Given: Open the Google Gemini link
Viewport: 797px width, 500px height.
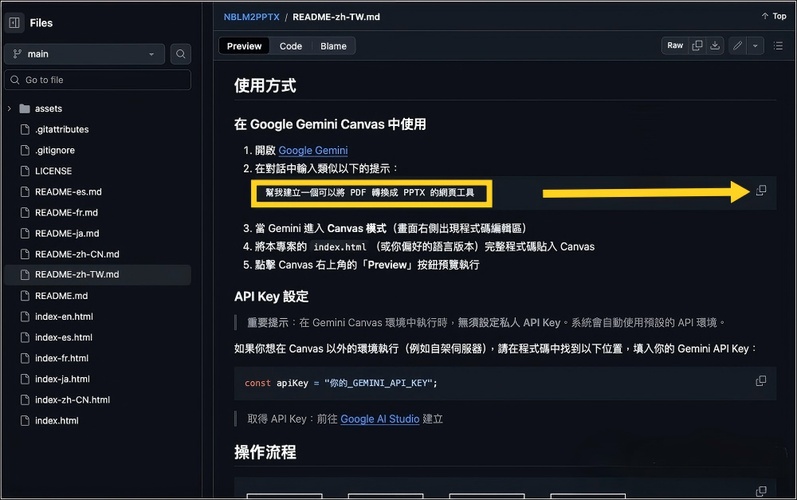Looking at the screenshot, I should [313, 150].
